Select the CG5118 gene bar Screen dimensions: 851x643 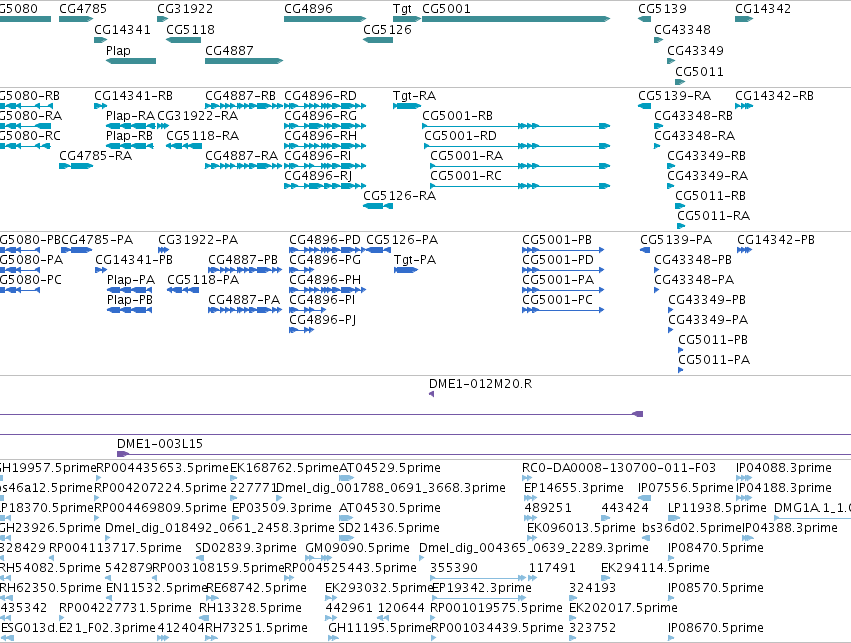(x=183, y=40)
